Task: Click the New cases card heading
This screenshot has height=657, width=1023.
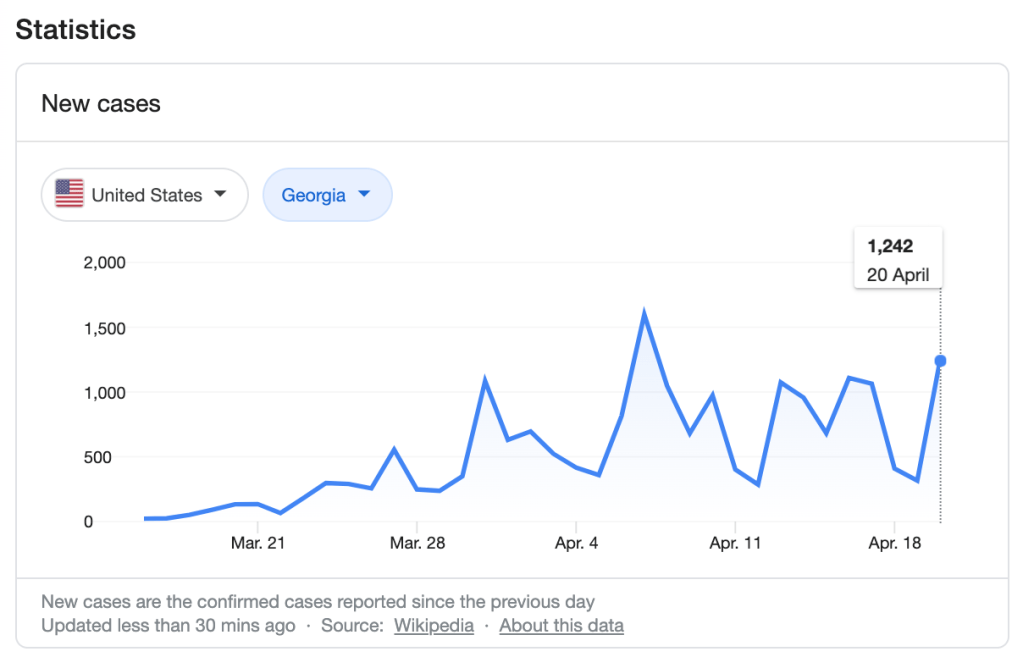Action: point(101,104)
